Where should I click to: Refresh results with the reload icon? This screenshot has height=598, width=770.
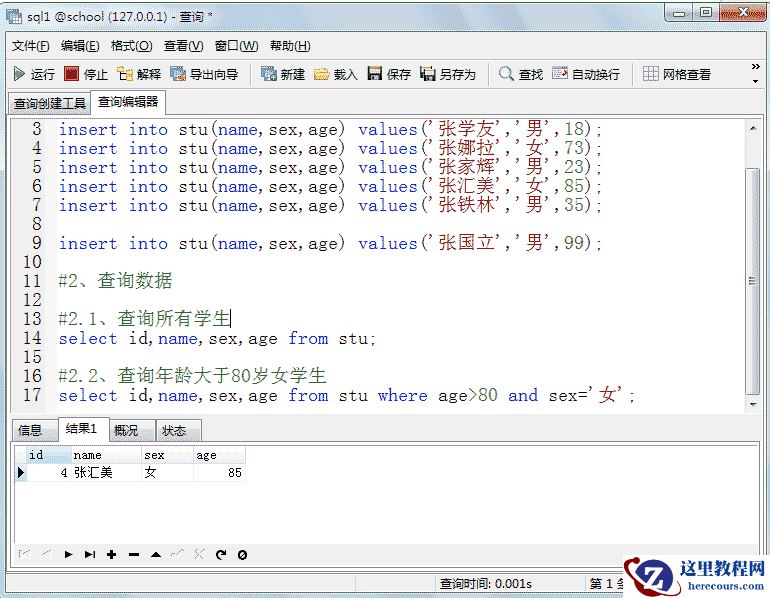point(221,554)
